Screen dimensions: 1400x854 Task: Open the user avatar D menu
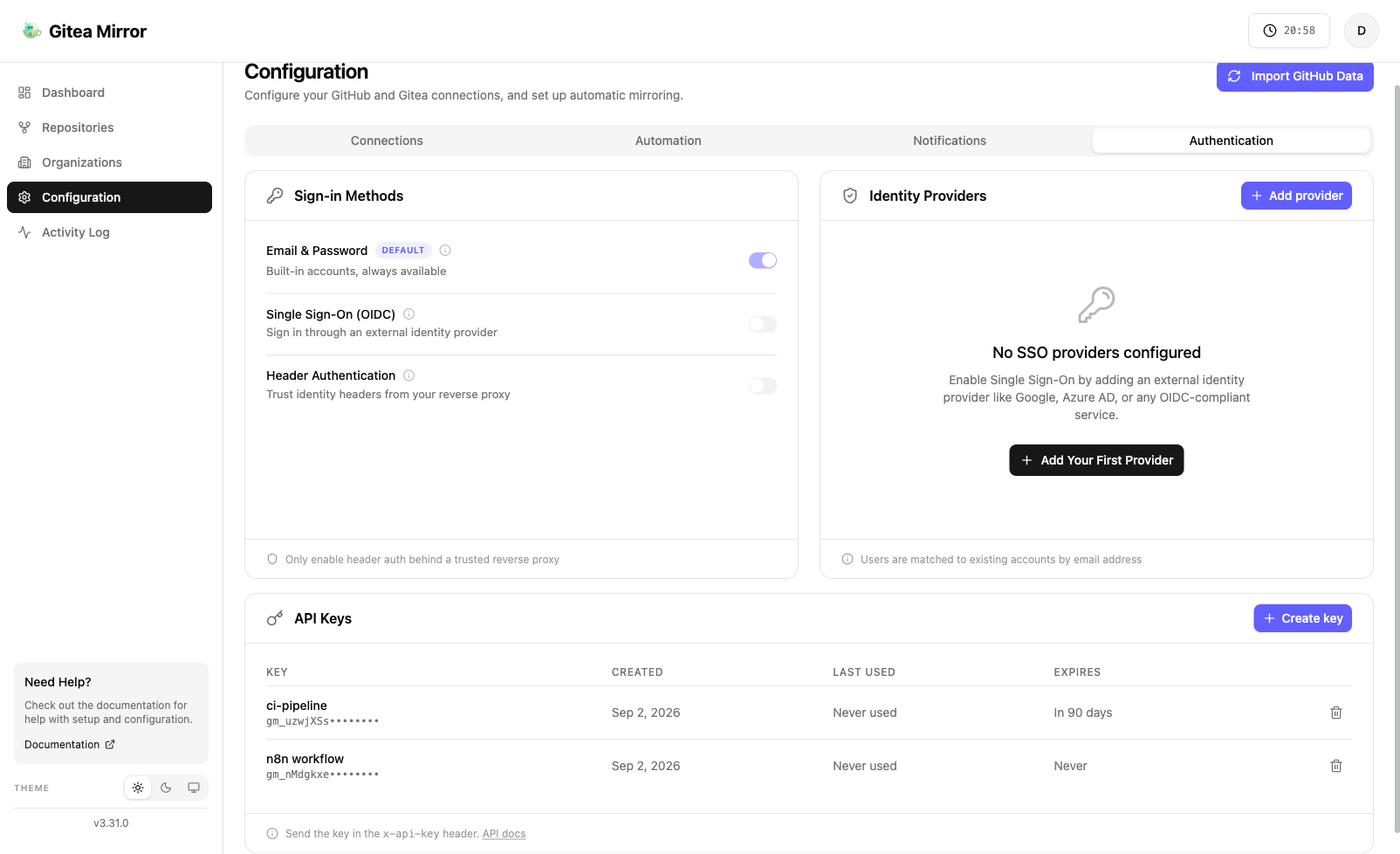[1361, 31]
